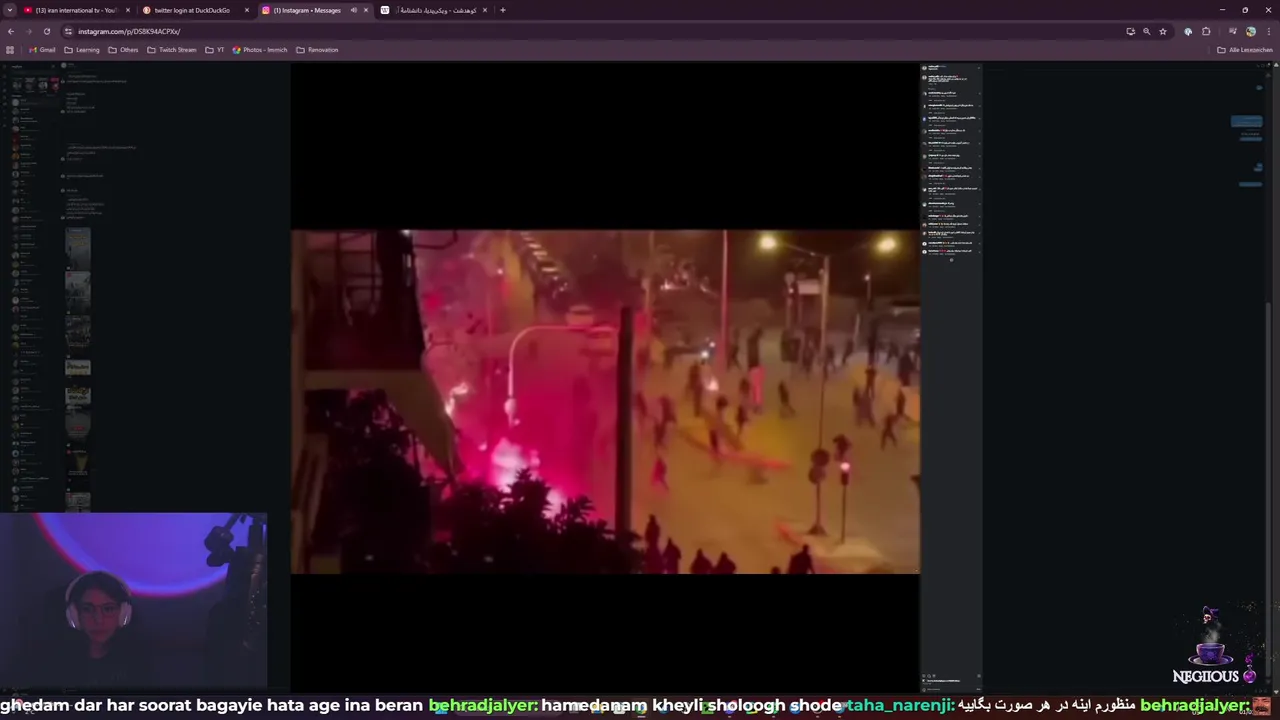Restore down the Chrome window

point(1245,10)
